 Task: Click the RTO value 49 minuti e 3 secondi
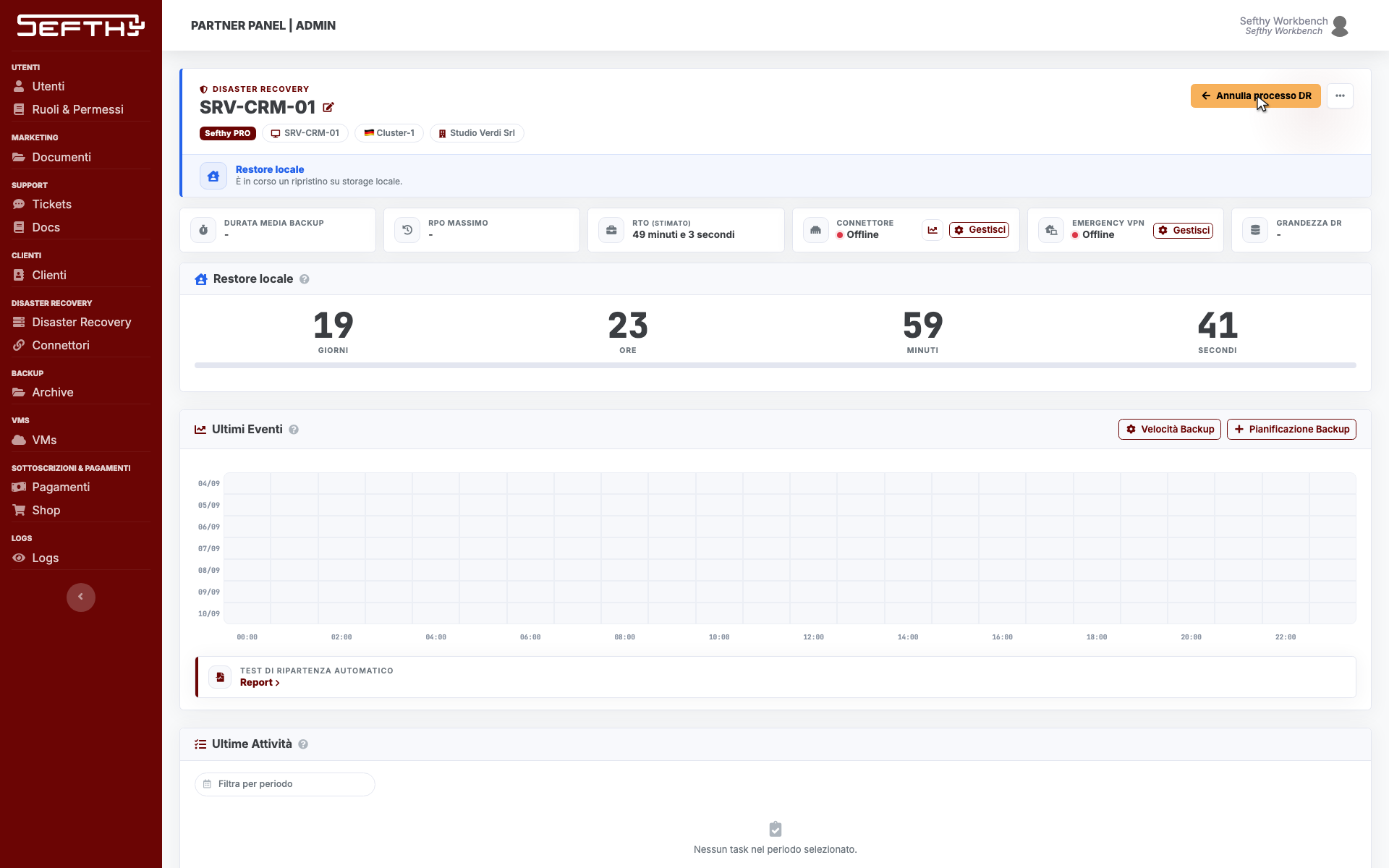click(x=684, y=234)
